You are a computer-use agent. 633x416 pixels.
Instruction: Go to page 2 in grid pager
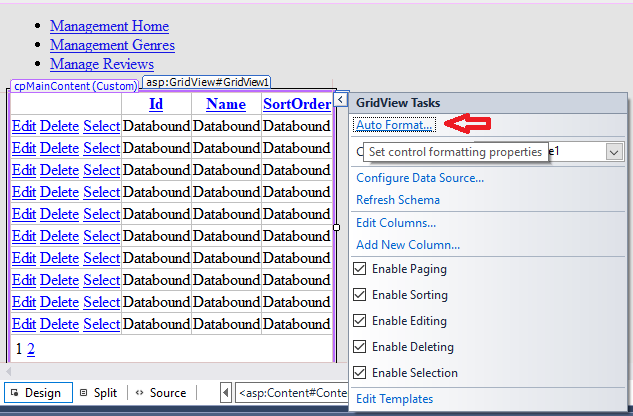pos(30,349)
